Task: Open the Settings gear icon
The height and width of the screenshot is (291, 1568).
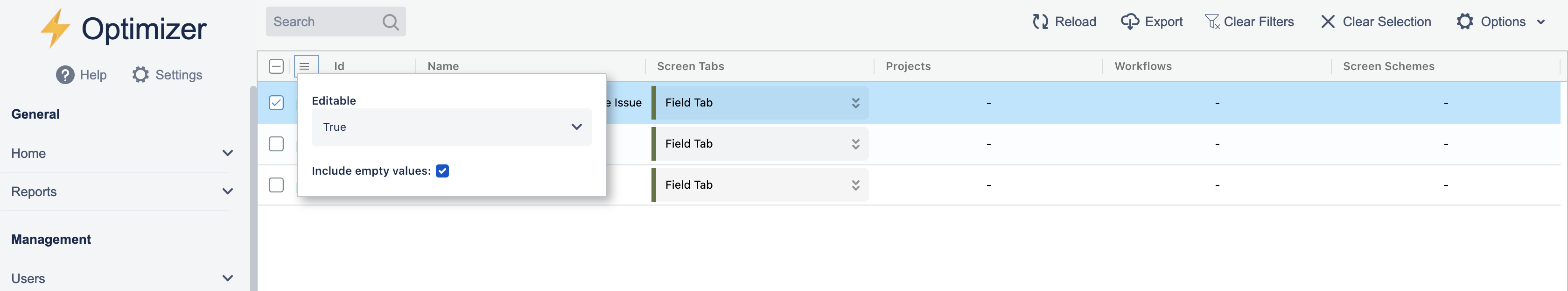Action: tap(140, 75)
